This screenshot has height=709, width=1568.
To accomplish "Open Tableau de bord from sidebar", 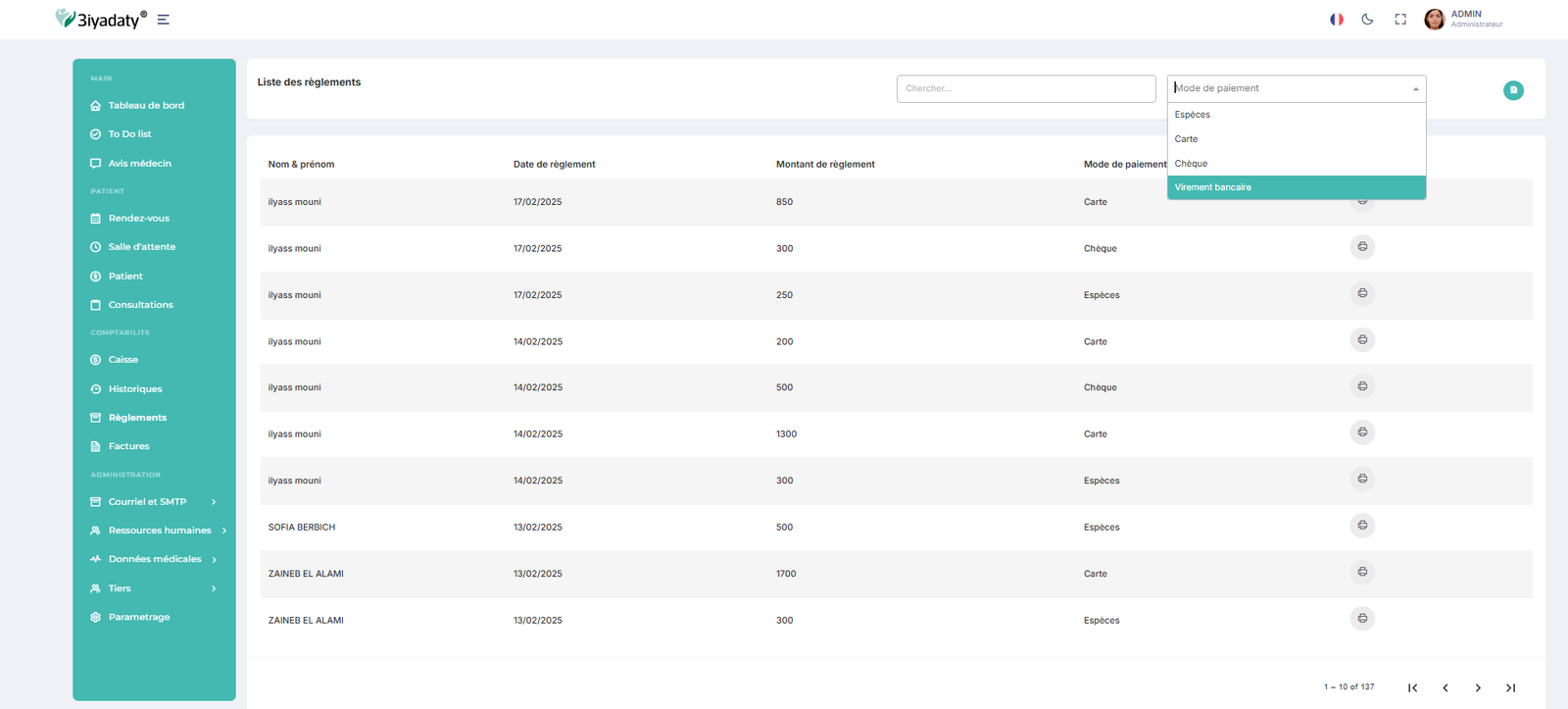I will click(146, 106).
